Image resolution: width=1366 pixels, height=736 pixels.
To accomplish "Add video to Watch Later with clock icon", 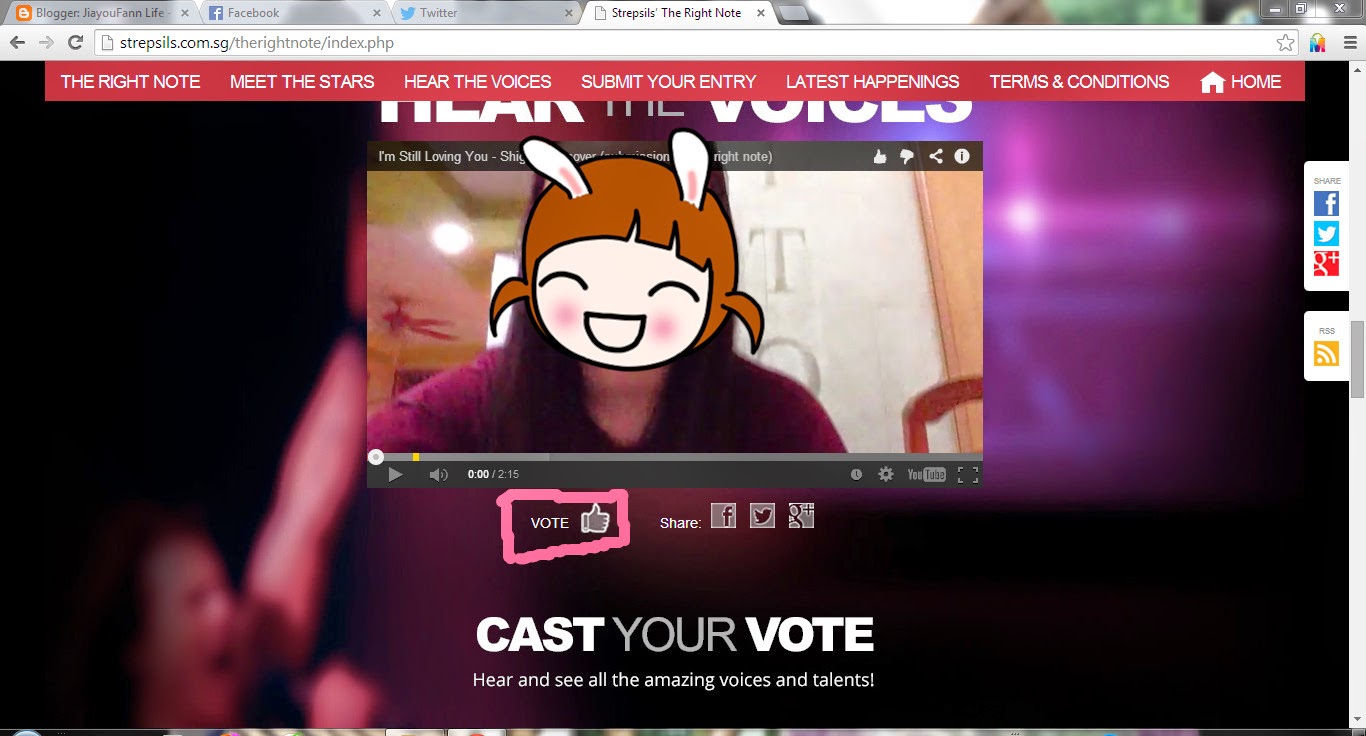I will (856, 474).
